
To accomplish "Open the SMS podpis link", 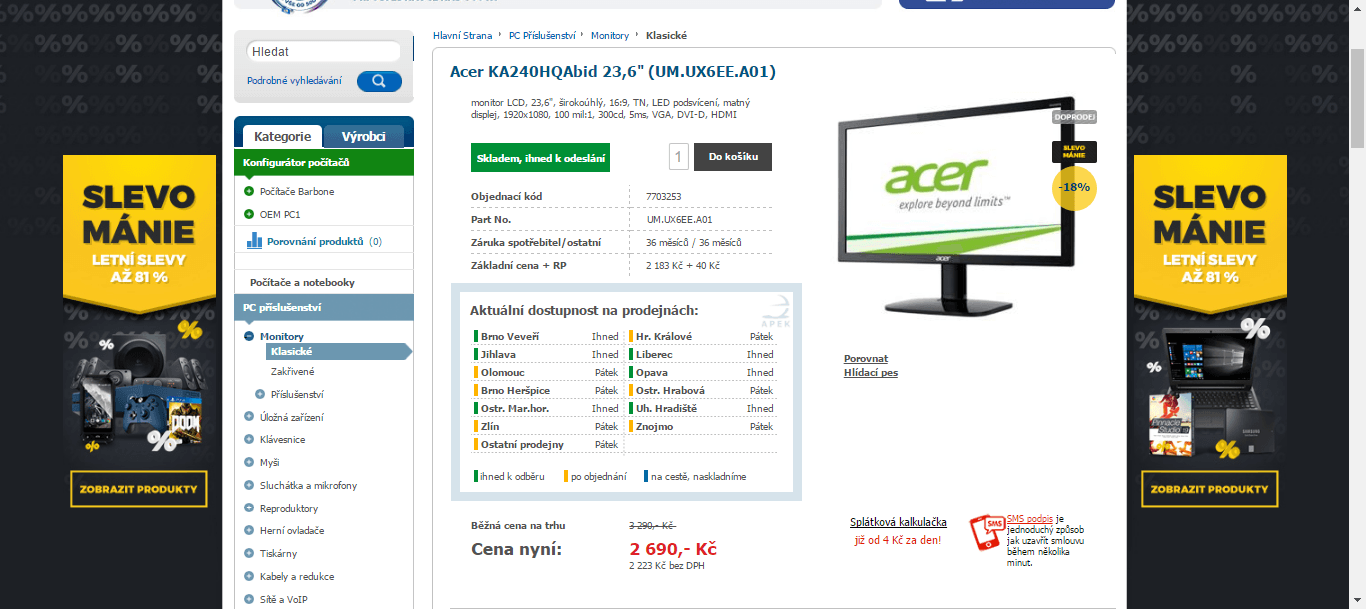I will click(1030, 520).
